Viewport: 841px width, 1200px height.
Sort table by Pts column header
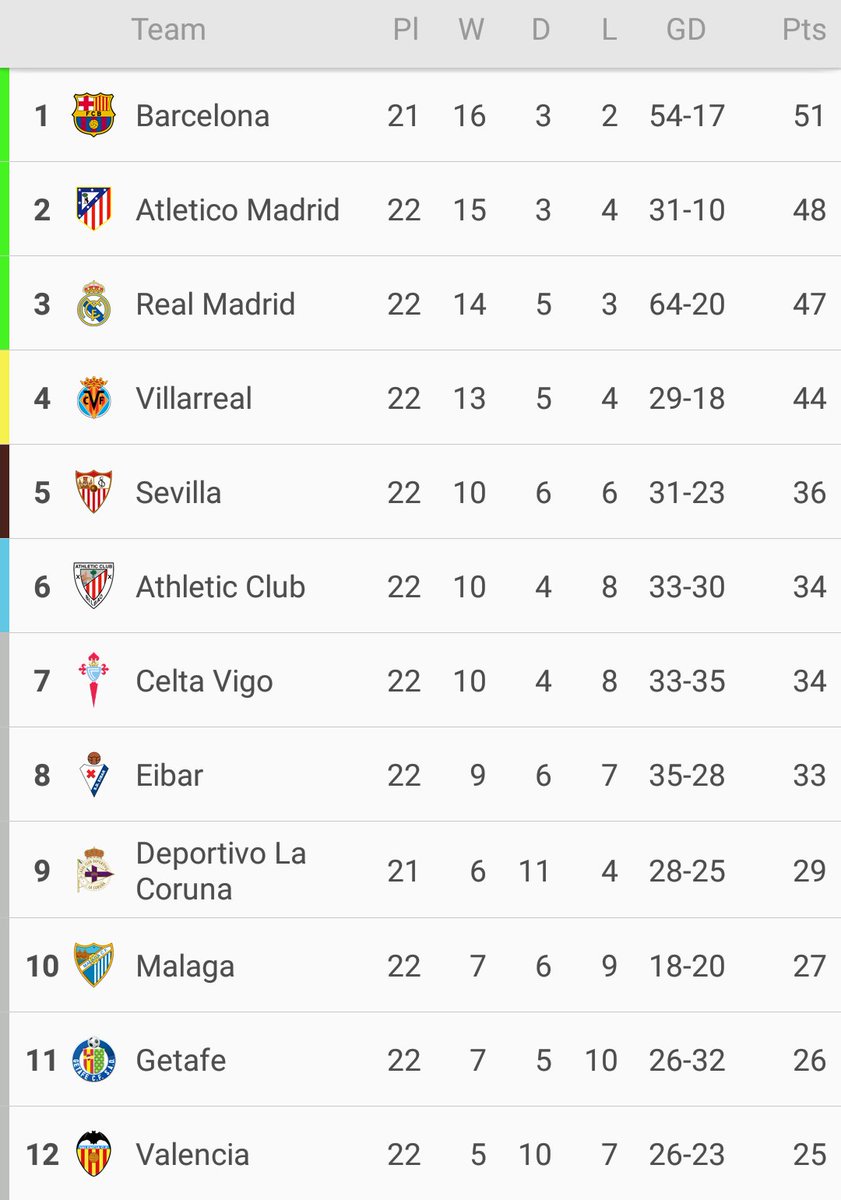pos(803,30)
